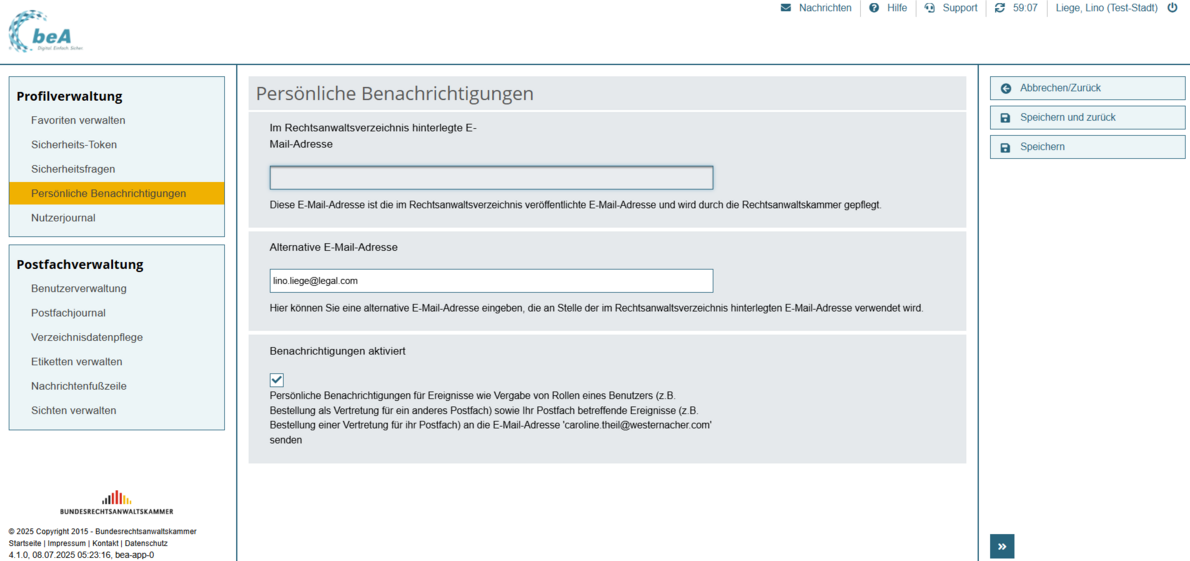Click the Alternative E-Mail-Adresse field
The image size is (1190, 561).
coord(491,281)
